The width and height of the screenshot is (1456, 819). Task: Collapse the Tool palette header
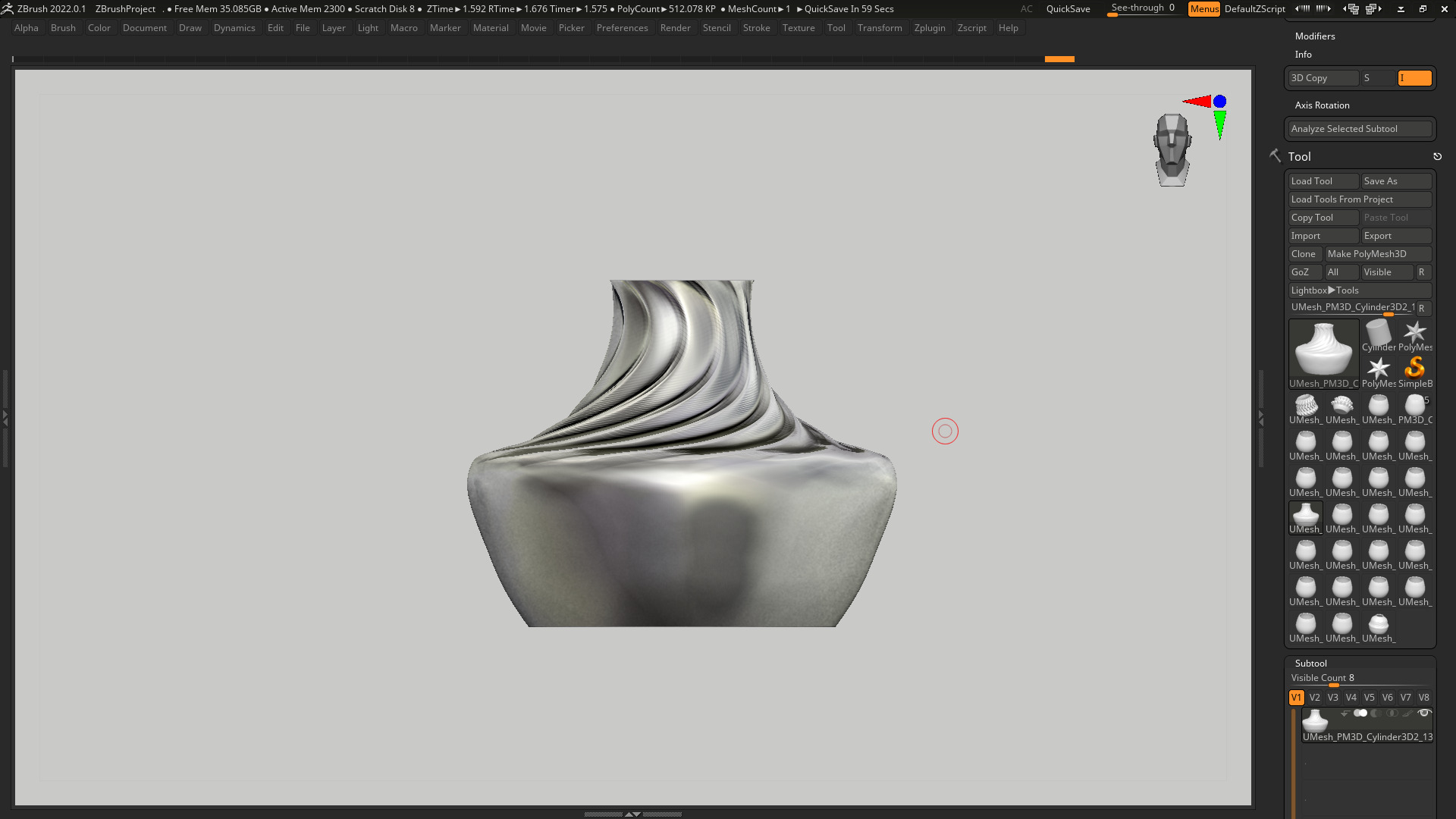click(x=1299, y=156)
